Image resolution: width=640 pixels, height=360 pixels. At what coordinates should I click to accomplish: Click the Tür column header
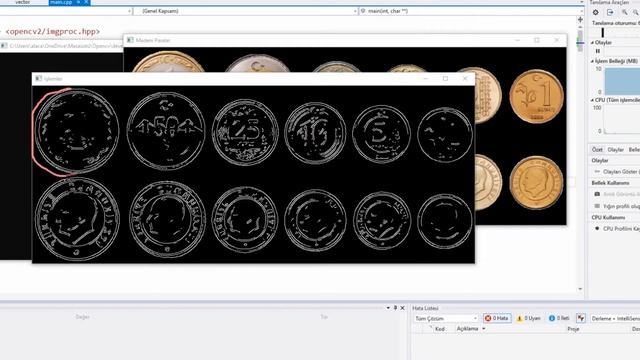tap(324, 317)
